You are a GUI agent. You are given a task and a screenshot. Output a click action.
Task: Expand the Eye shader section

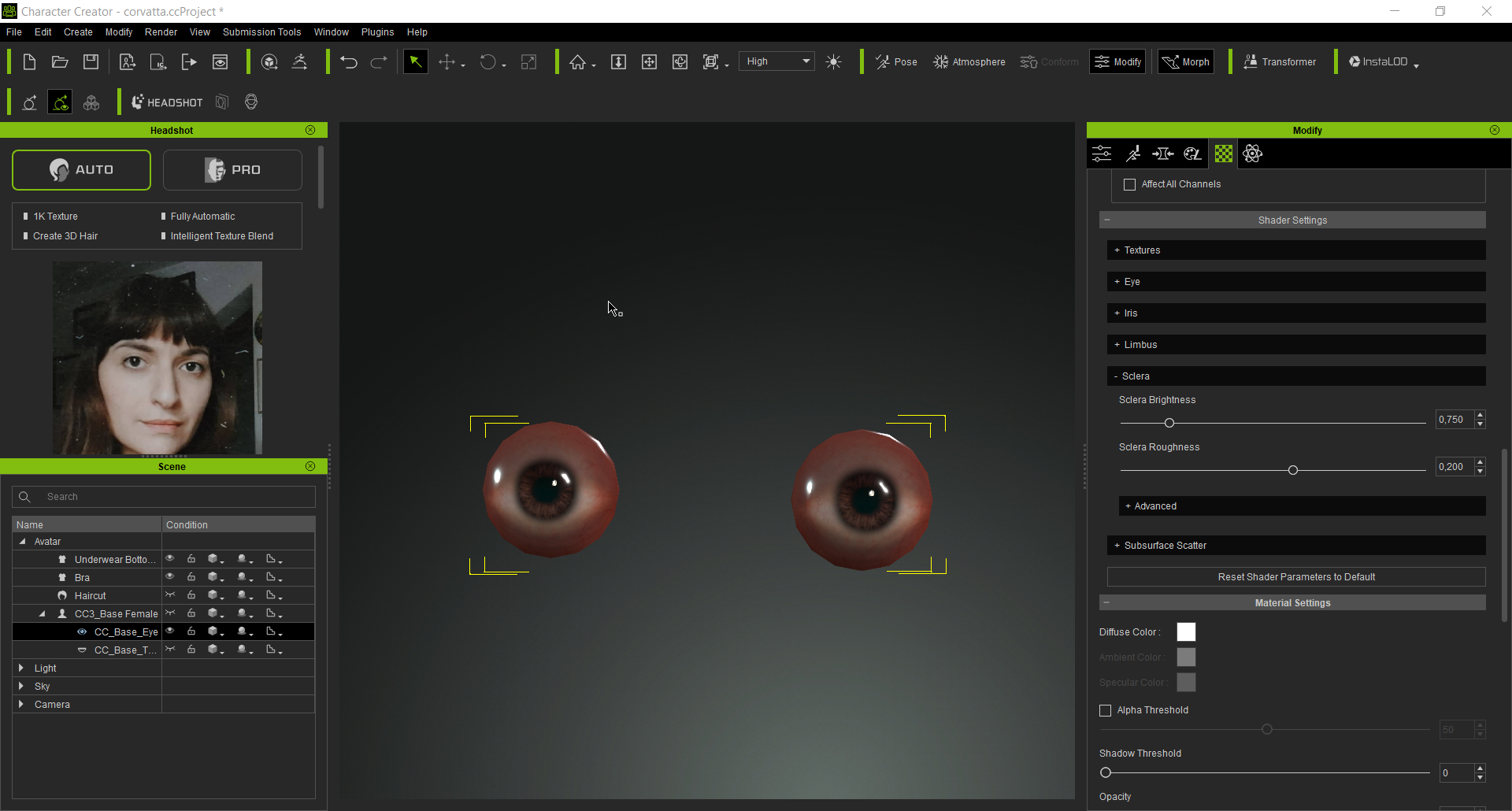click(1296, 282)
